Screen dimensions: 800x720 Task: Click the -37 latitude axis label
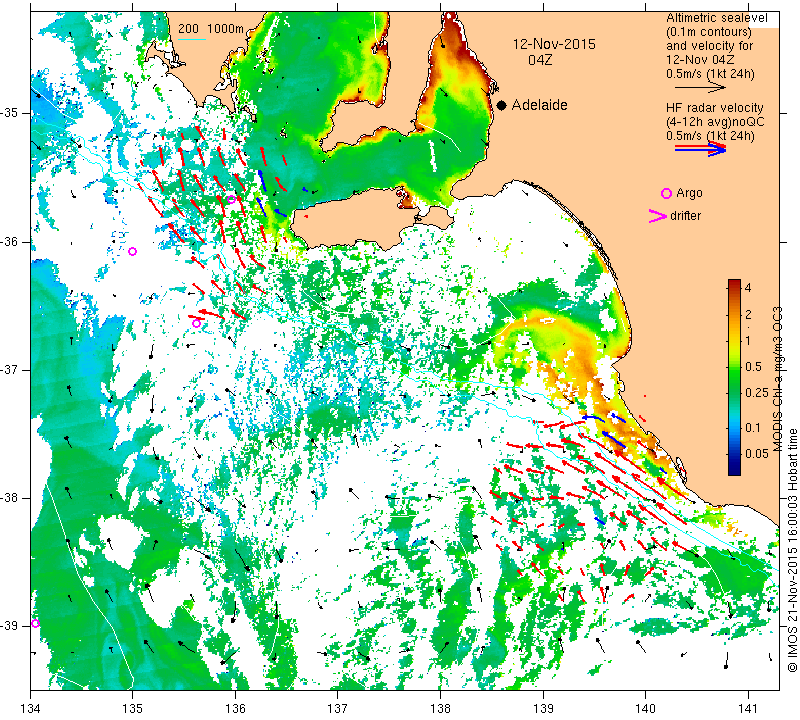13,370
